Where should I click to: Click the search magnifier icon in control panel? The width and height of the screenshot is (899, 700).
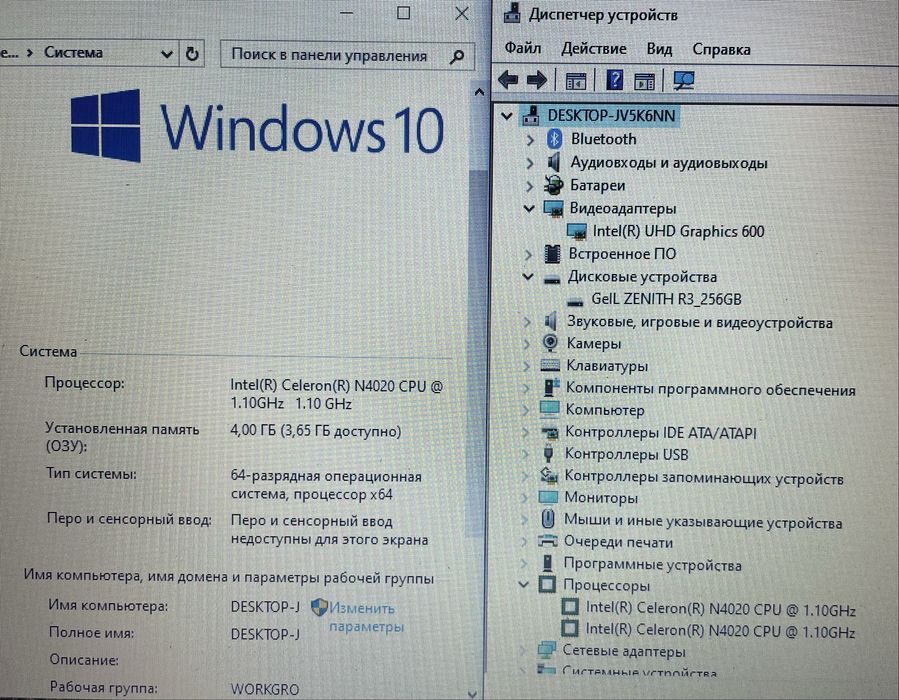457,56
